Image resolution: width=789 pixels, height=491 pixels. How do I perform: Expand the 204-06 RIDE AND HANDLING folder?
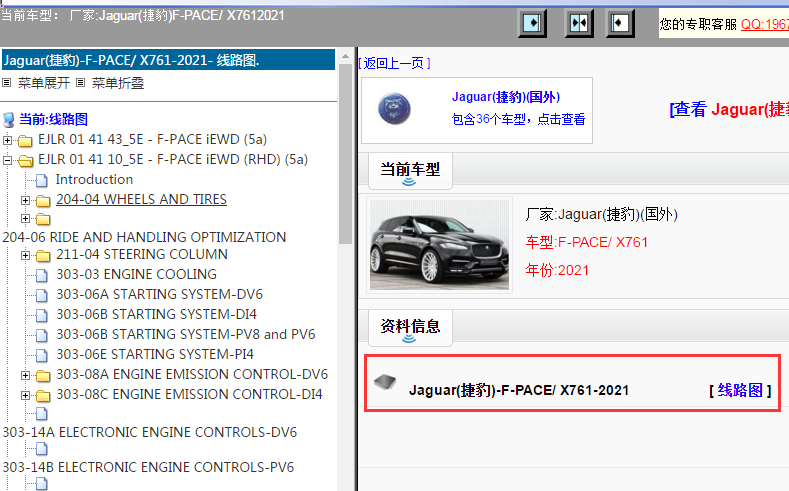[25, 218]
